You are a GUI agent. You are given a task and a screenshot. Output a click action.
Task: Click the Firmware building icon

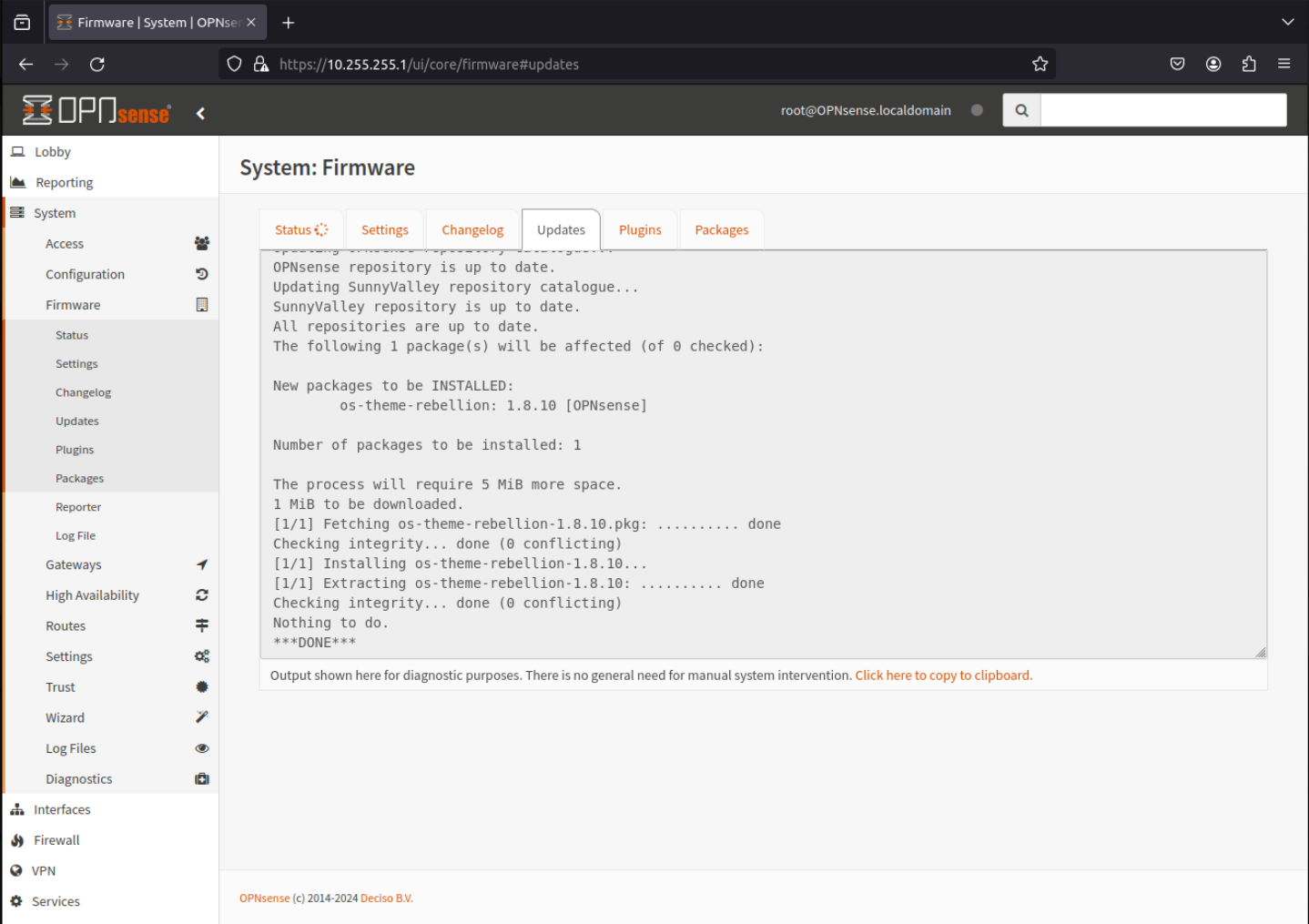pos(202,305)
